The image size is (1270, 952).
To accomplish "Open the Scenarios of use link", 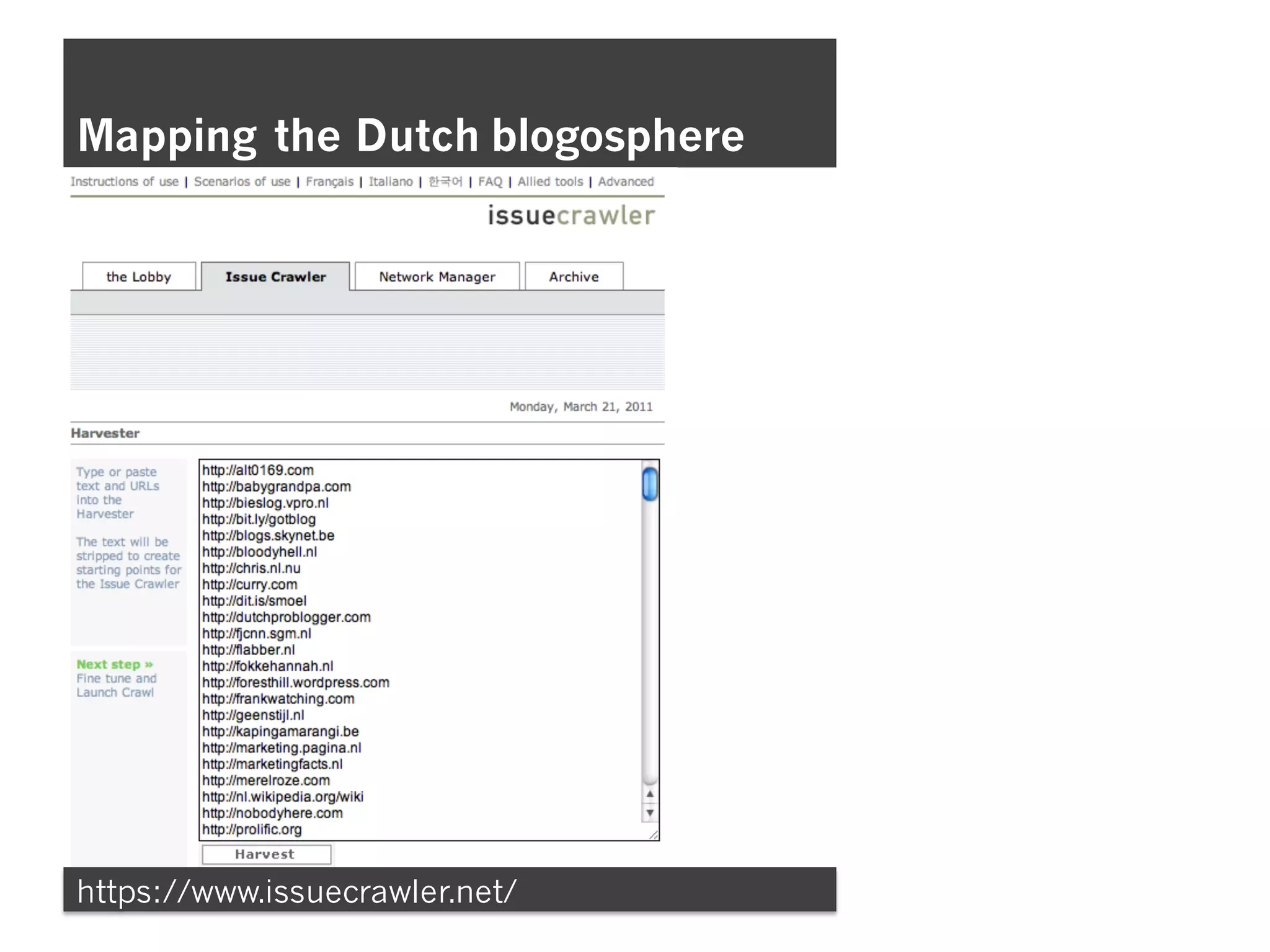I will [242, 182].
